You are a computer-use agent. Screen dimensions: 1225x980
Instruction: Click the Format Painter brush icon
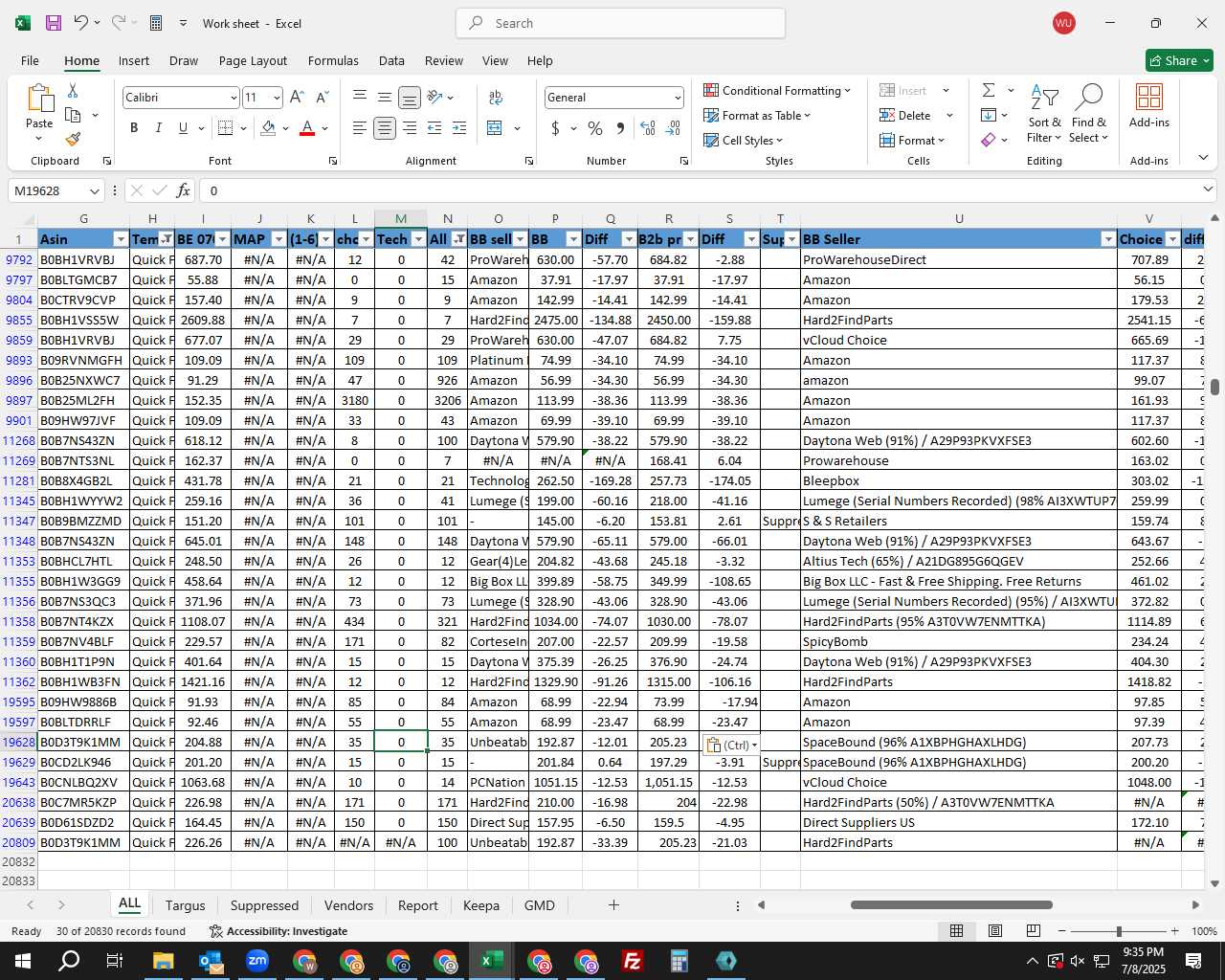(x=73, y=139)
